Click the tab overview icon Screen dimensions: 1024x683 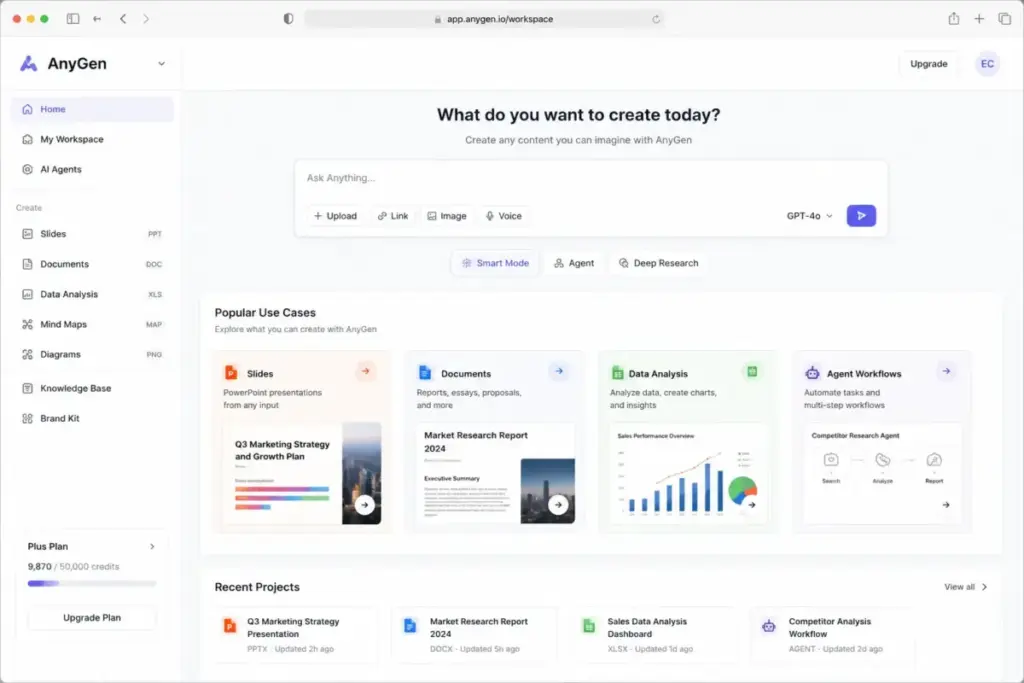[x=1004, y=19]
